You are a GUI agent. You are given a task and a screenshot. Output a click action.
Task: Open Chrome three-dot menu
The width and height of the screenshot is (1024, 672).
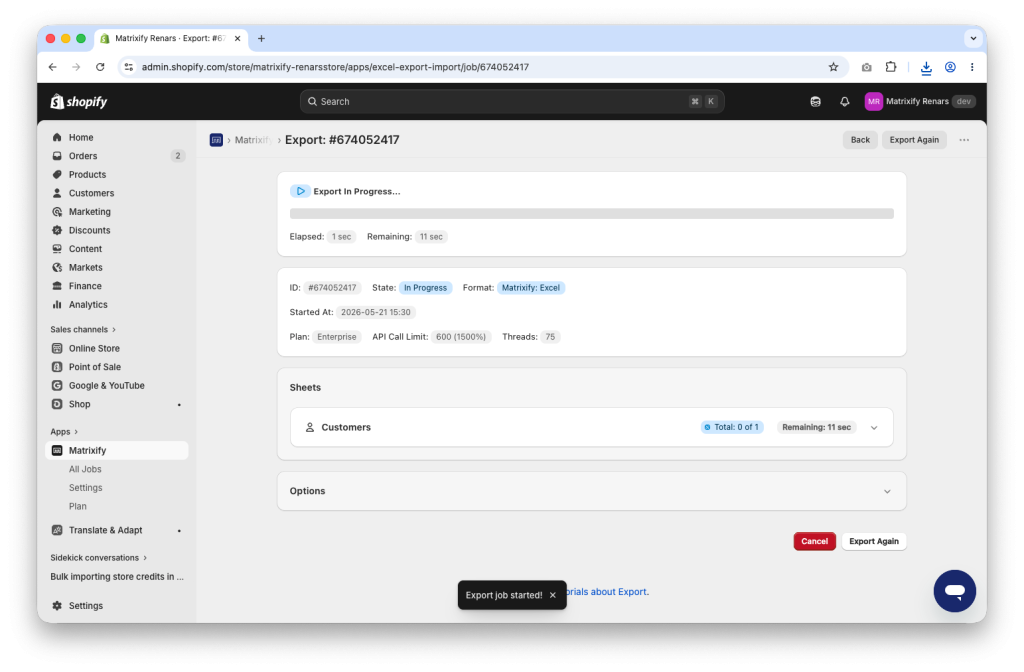tap(972, 67)
